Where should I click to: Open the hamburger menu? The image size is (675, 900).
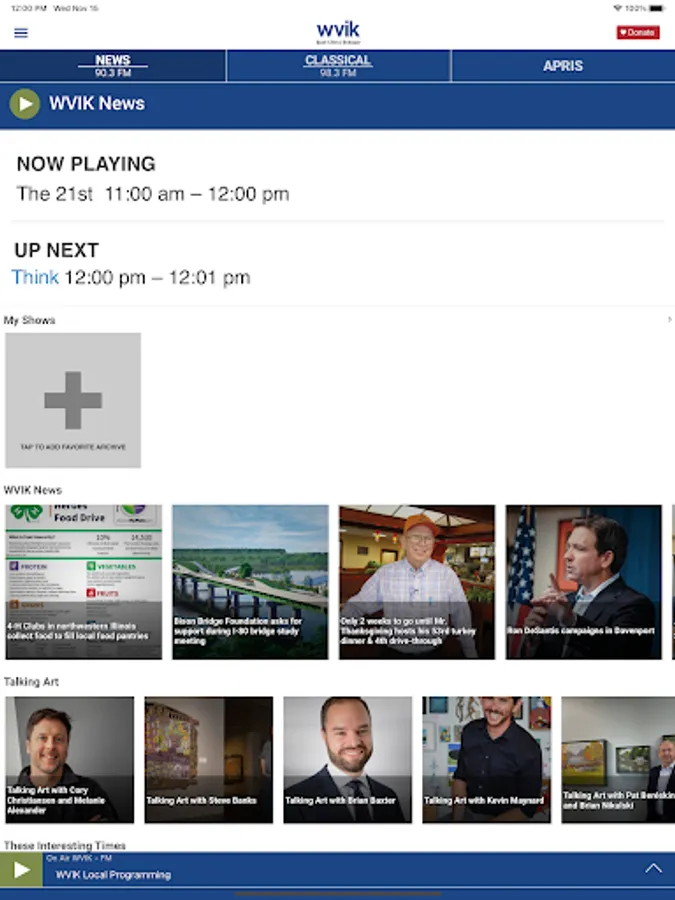coord(21,33)
